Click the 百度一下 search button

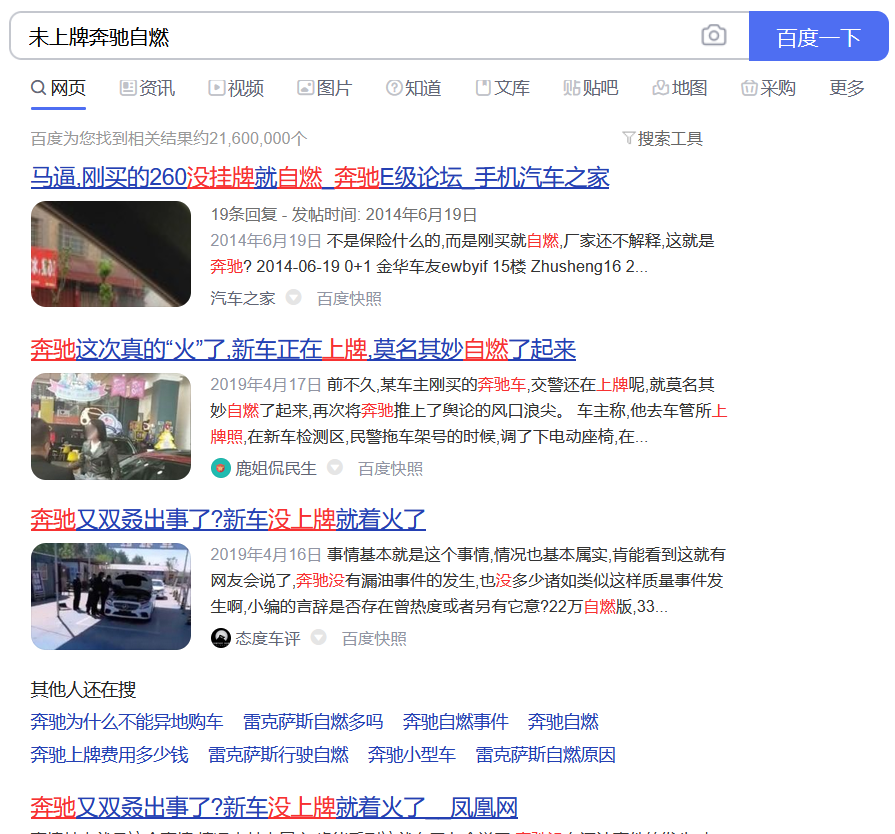point(819,36)
